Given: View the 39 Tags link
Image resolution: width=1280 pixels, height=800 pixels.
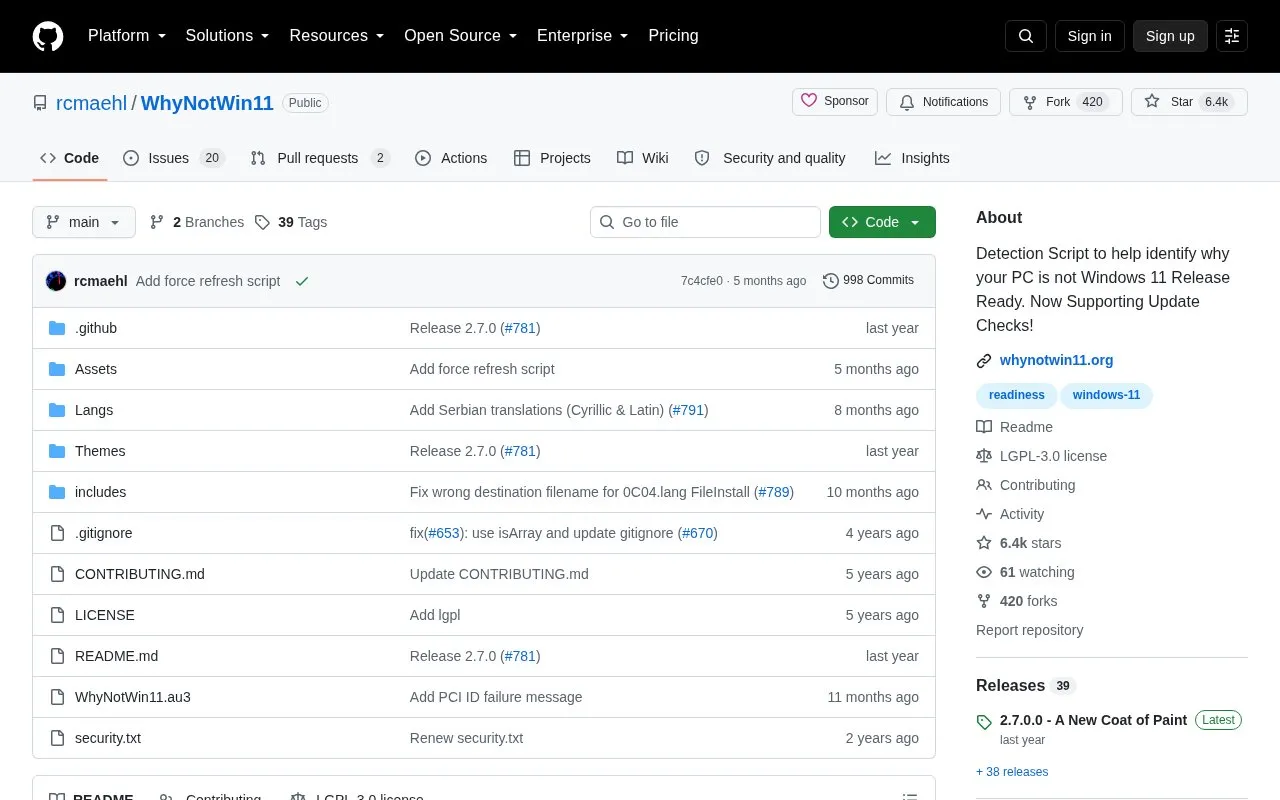Looking at the screenshot, I should (x=291, y=222).
